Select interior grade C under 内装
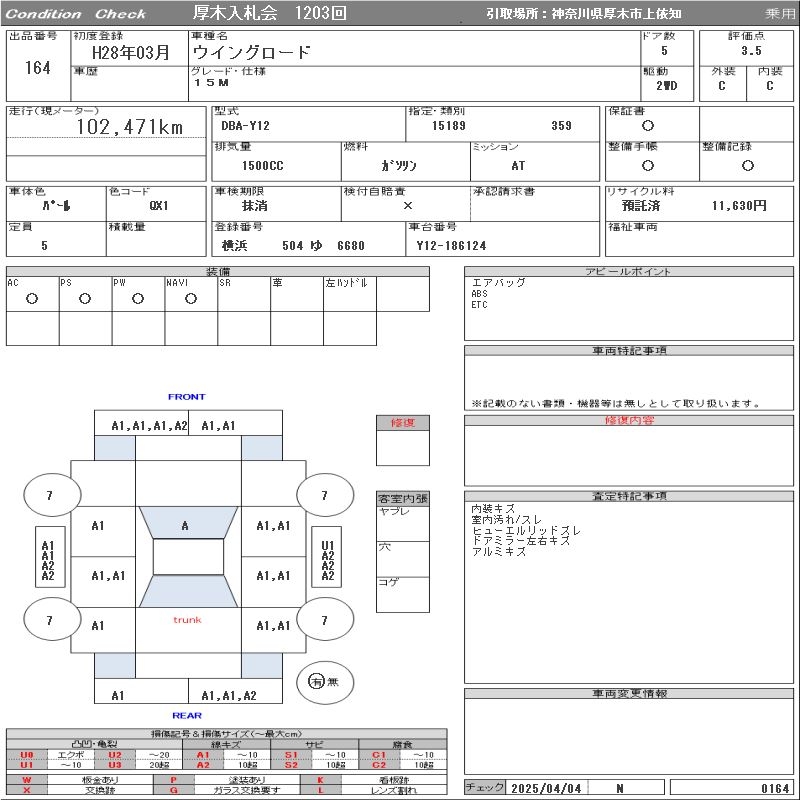 coord(769,86)
